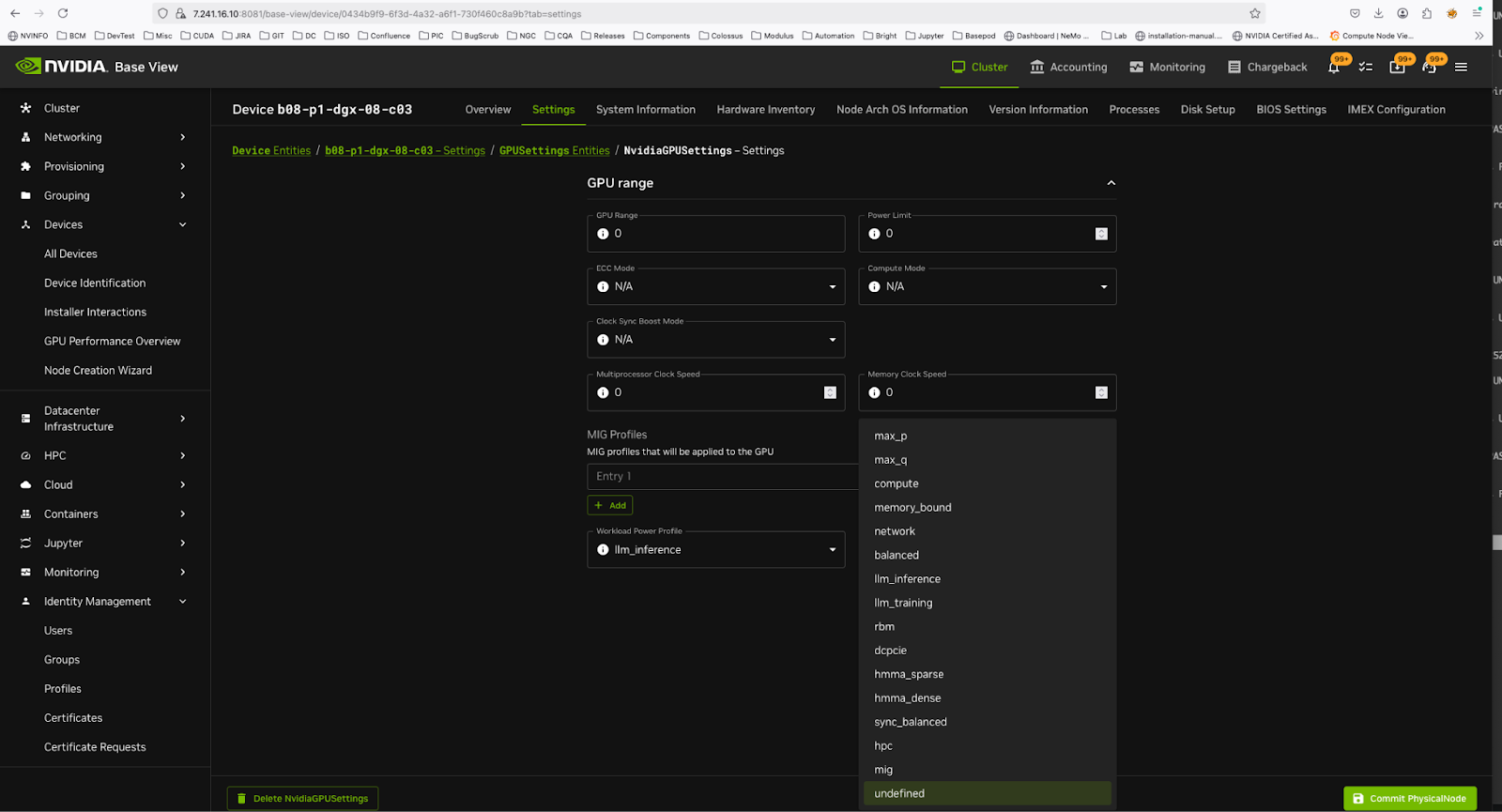Click info icon in Power Limit field

point(874,234)
